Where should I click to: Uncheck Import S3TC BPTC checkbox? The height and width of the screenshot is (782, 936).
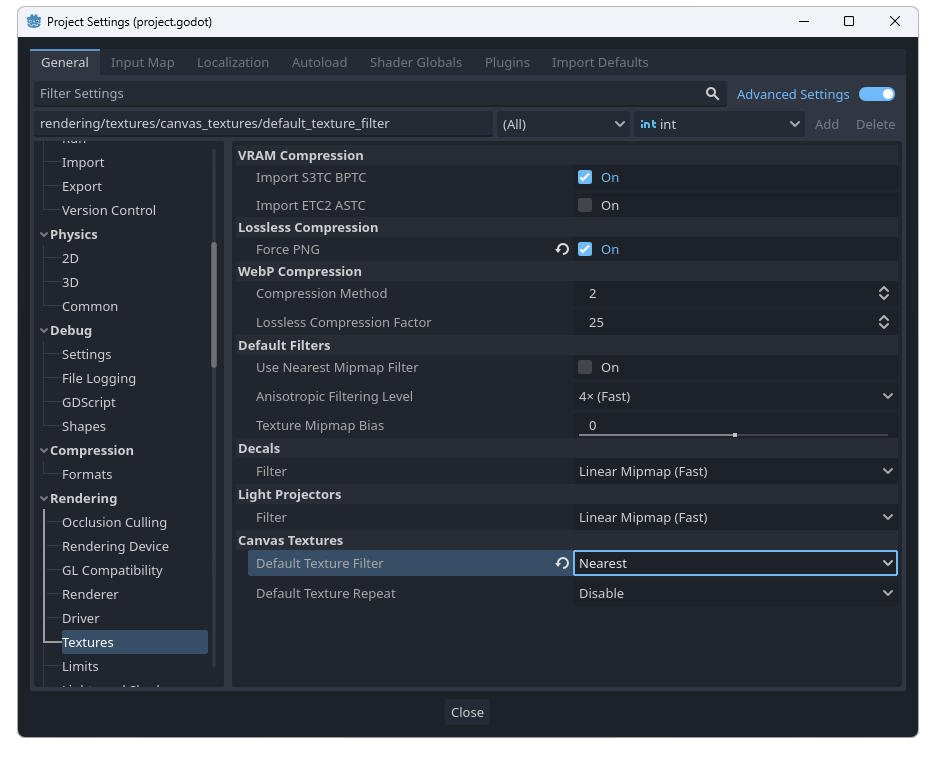[584, 177]
